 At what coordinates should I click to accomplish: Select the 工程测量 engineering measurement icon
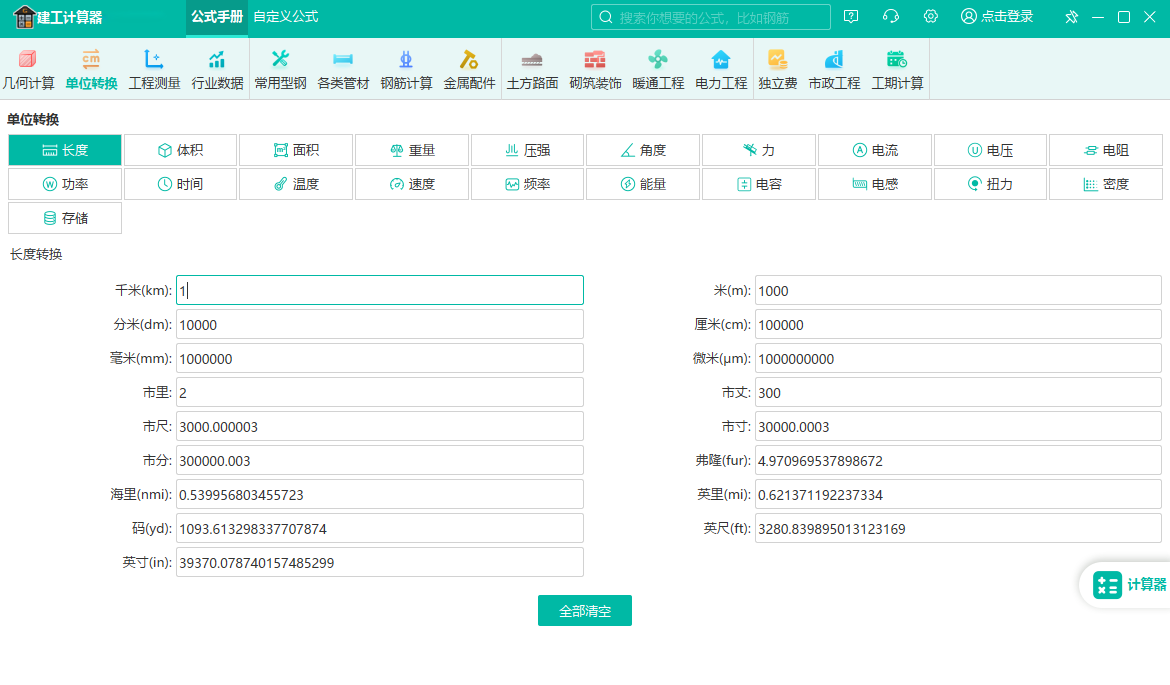click(154, 70)
